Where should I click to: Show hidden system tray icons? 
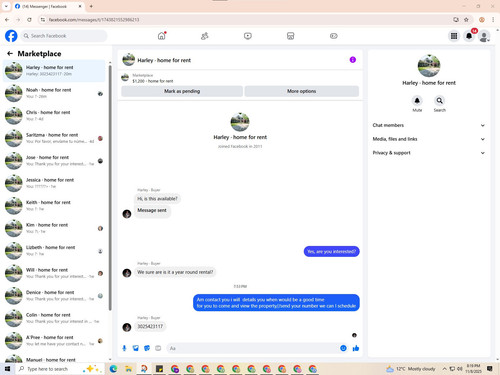click(444, 369)
